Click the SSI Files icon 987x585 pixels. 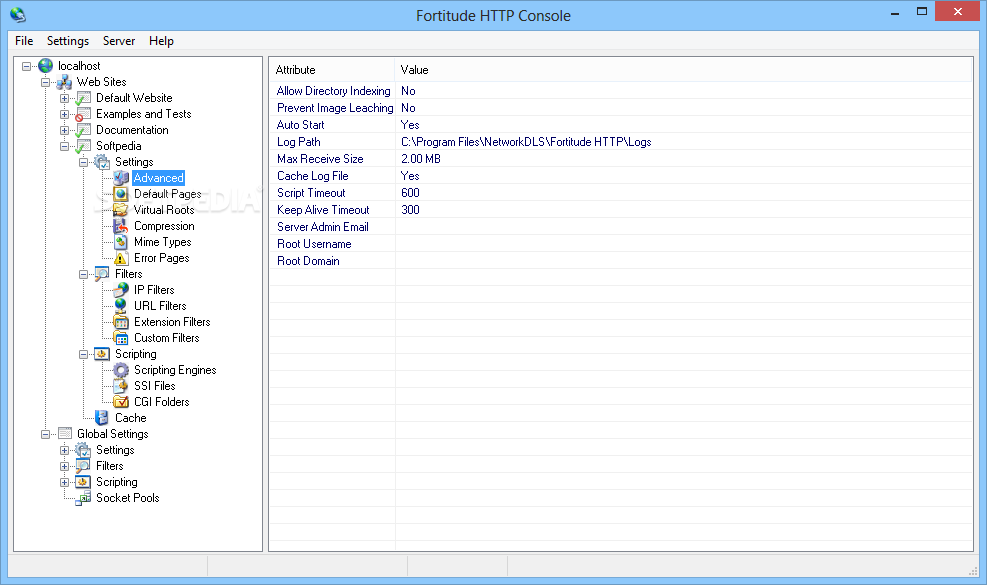[x=121, y=386]
